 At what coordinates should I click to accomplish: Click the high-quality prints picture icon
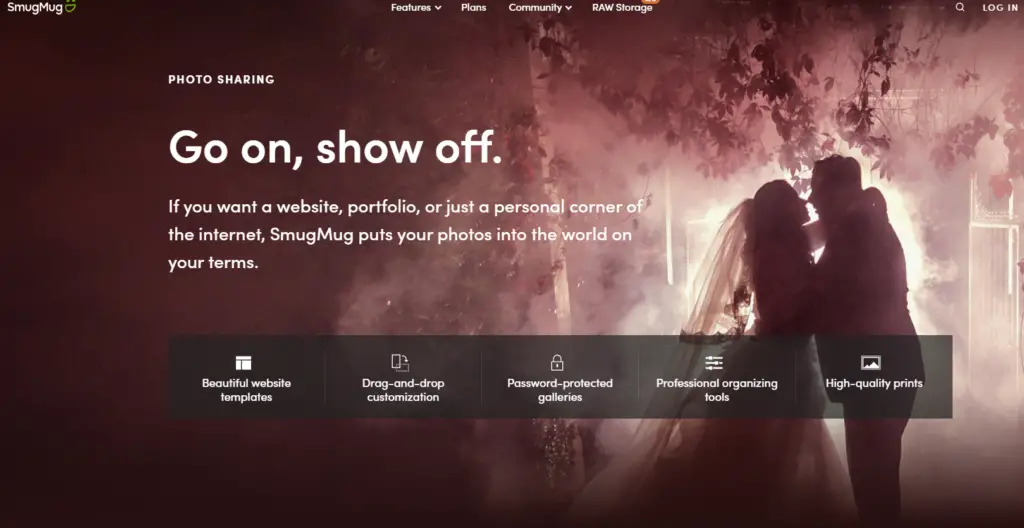pyautogui.click(x=871, y=363)
